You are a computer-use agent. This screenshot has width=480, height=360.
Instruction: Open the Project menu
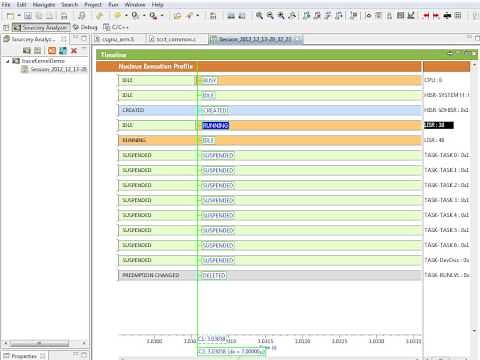(93, 5)
